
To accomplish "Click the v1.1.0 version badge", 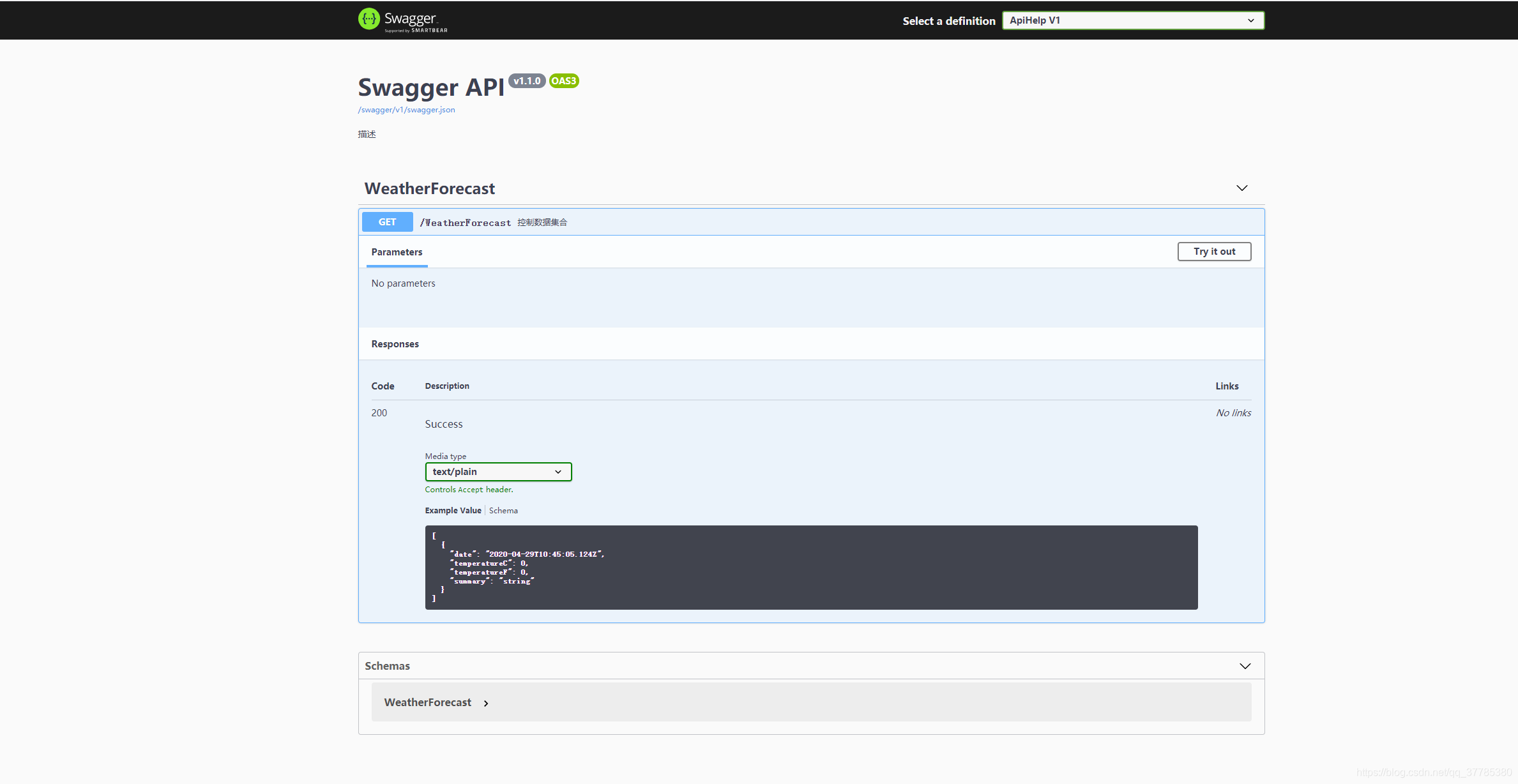I will 527,81.
